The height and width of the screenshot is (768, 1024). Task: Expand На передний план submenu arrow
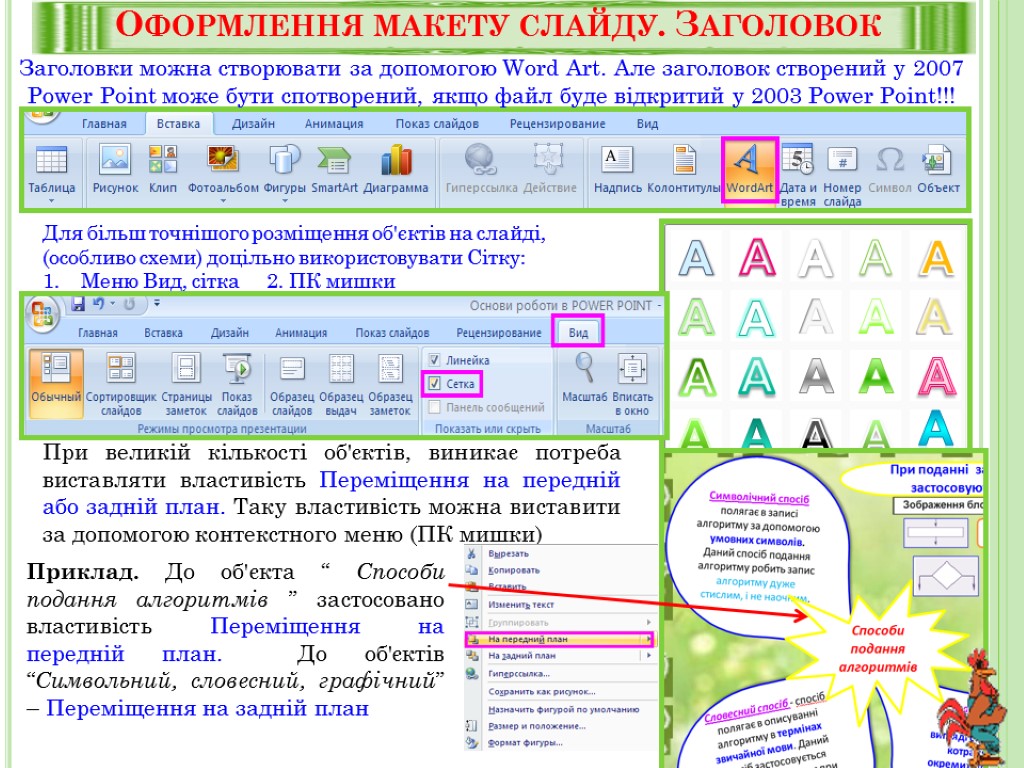pyautogui.click(x=648, y=639)
